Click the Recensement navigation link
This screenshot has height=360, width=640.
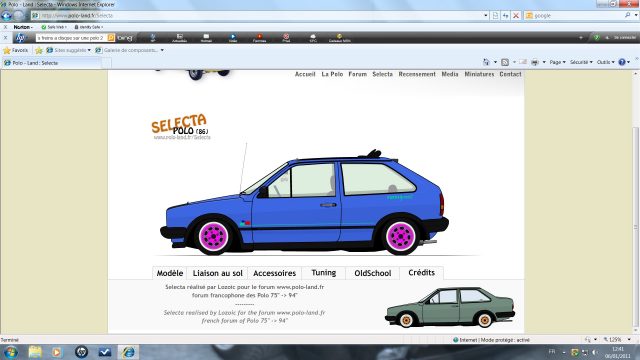point(417,74)
